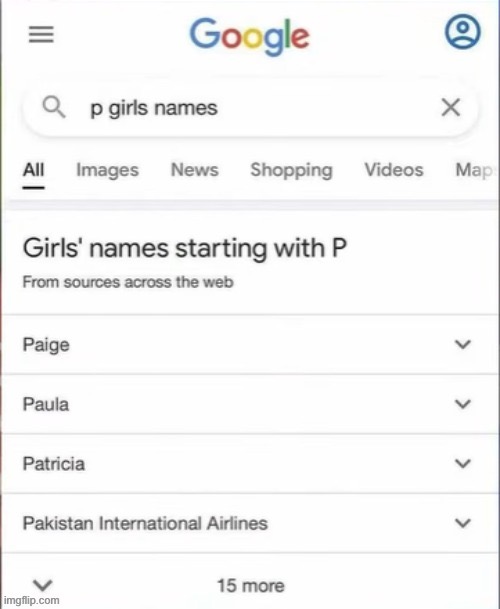The image size is (500, 609).
Task: Switch to the Images tab
Action: 107,171
